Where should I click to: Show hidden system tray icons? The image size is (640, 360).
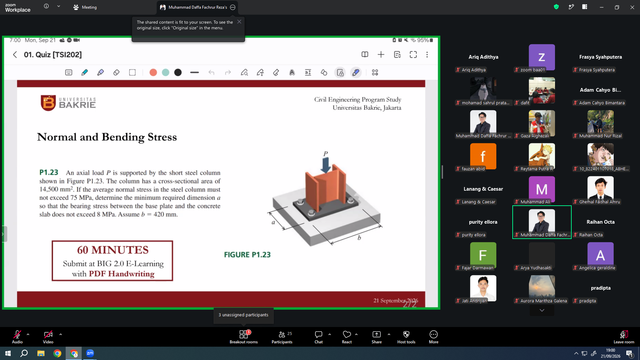[576, 353]
